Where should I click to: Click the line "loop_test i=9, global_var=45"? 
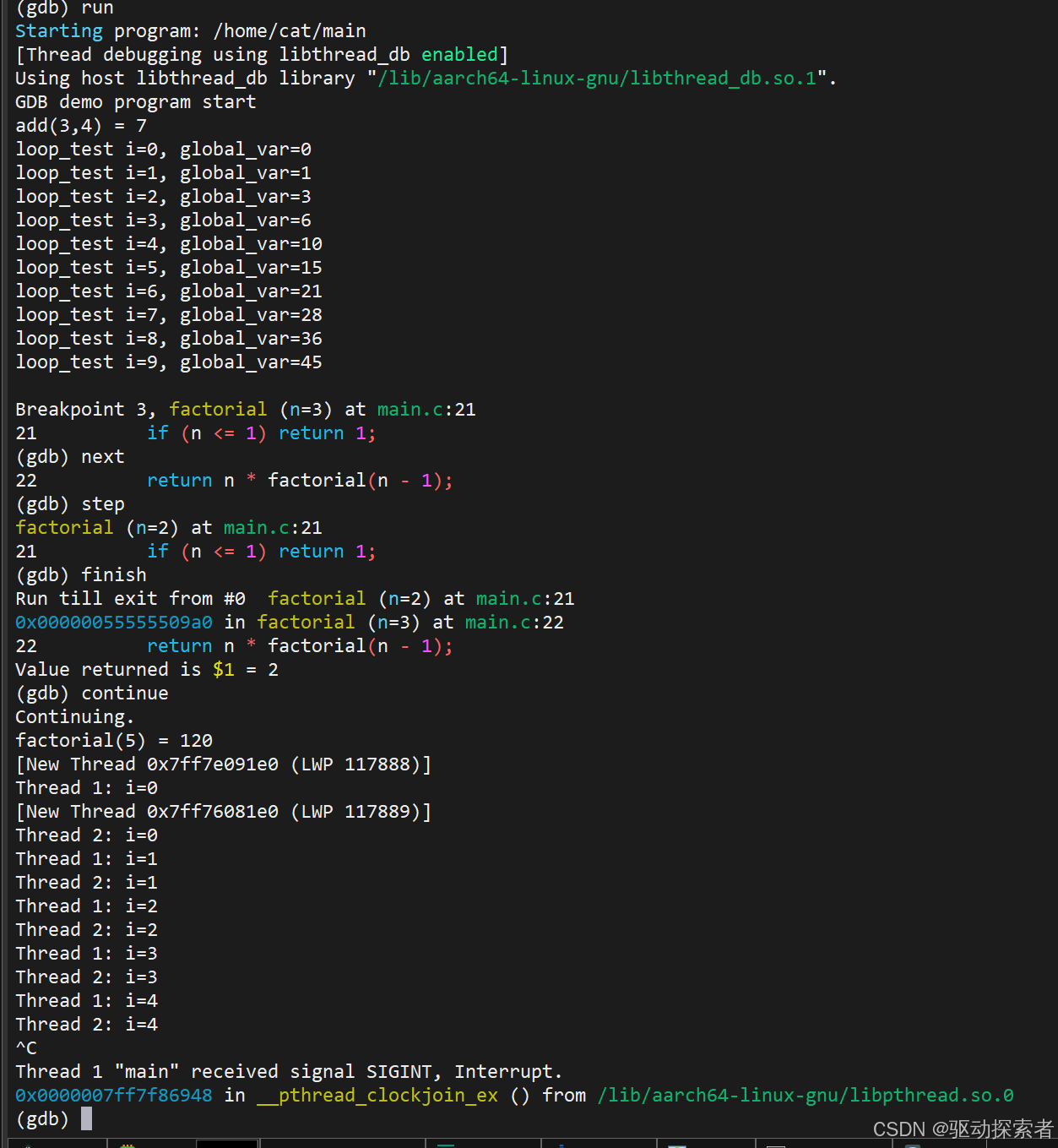[169, 362]
